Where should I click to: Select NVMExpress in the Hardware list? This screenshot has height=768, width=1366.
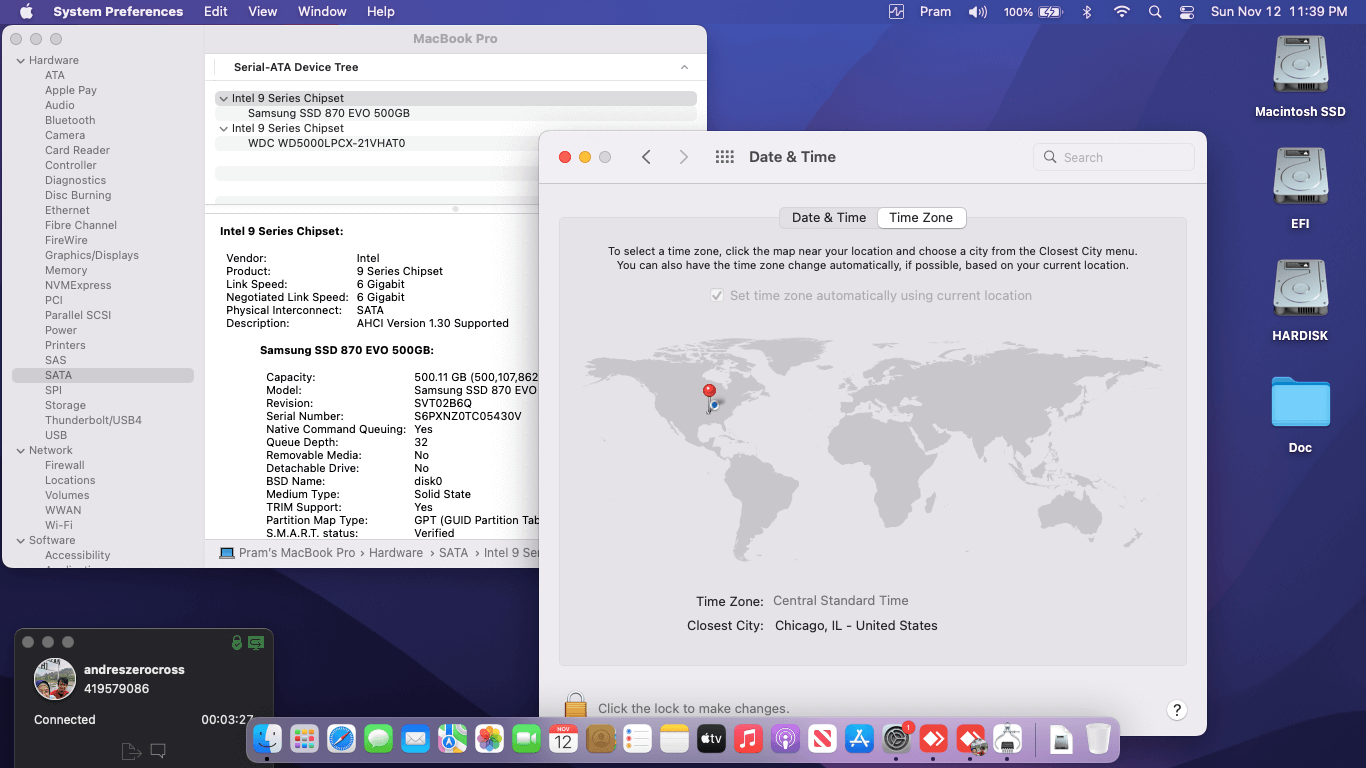(78, 285)
